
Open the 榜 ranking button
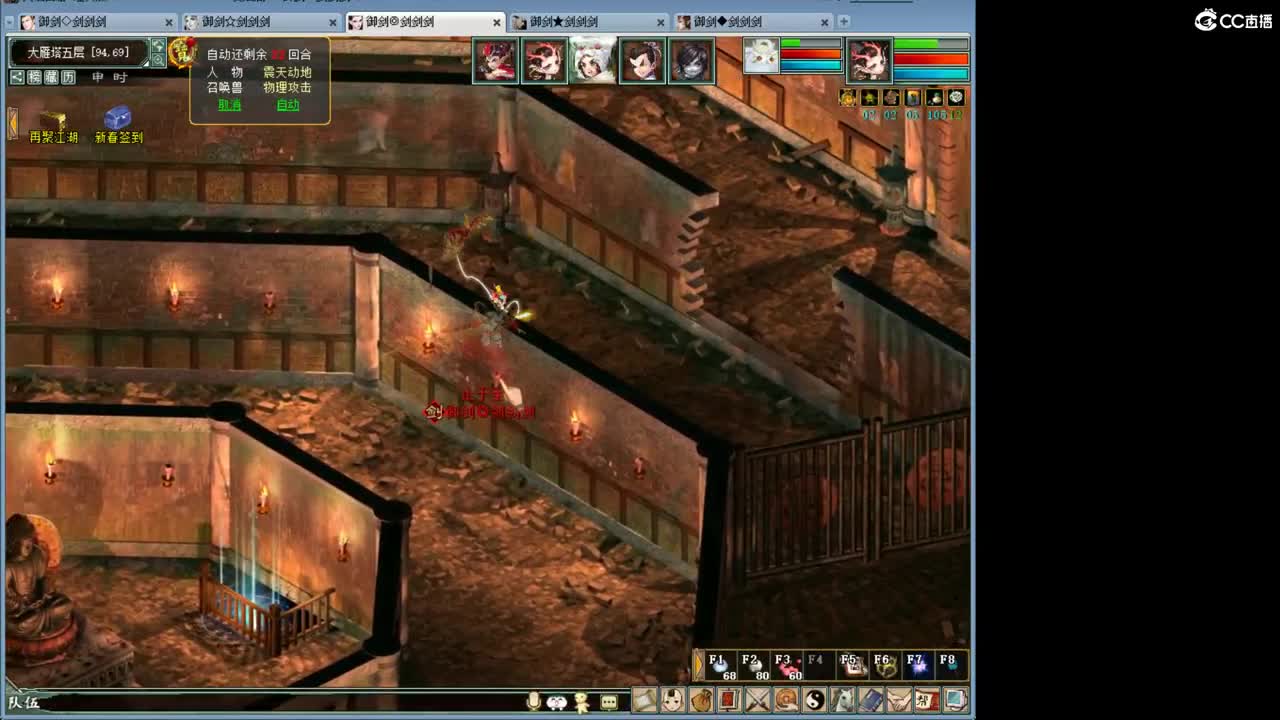coord(34,77)
